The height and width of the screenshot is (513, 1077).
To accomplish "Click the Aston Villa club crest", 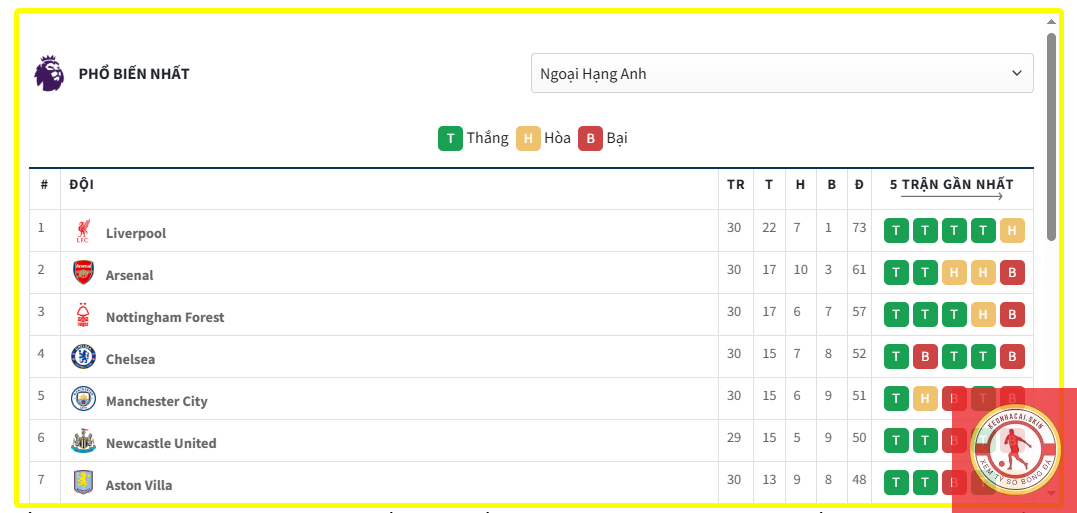I will pyautogui.click(x=83, y=483).
